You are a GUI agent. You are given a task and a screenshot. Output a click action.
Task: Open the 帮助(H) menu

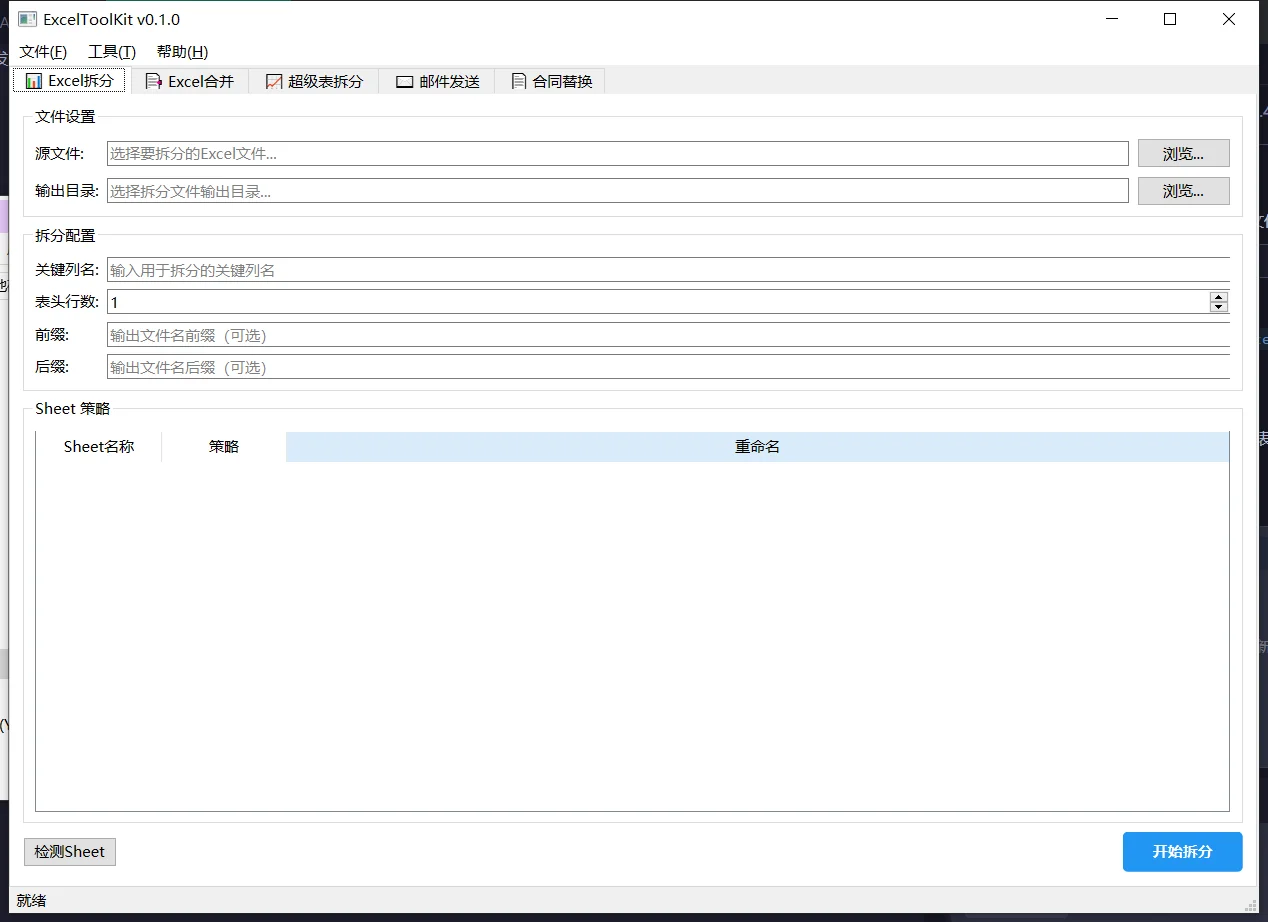[182, 52]
